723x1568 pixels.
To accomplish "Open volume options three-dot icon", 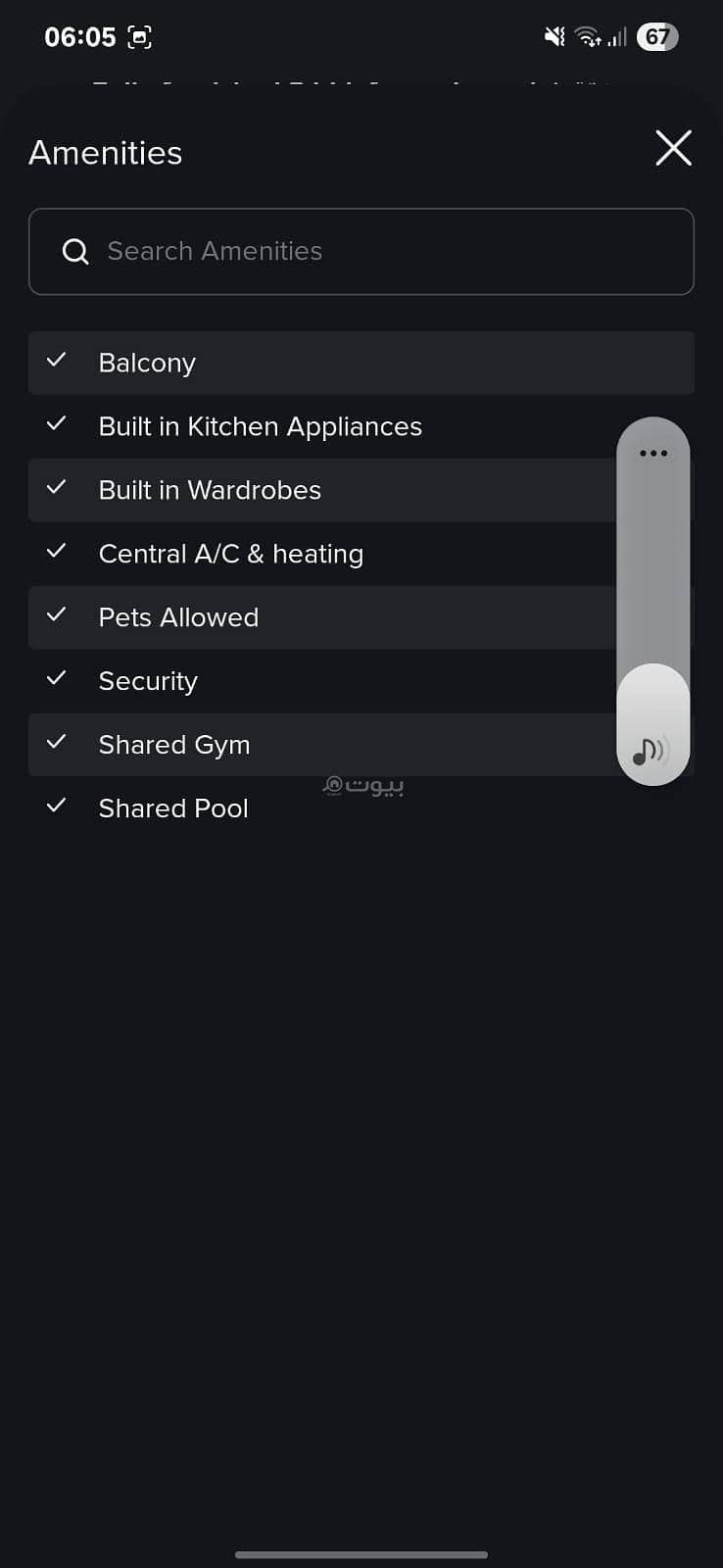I will click(653, 453).
